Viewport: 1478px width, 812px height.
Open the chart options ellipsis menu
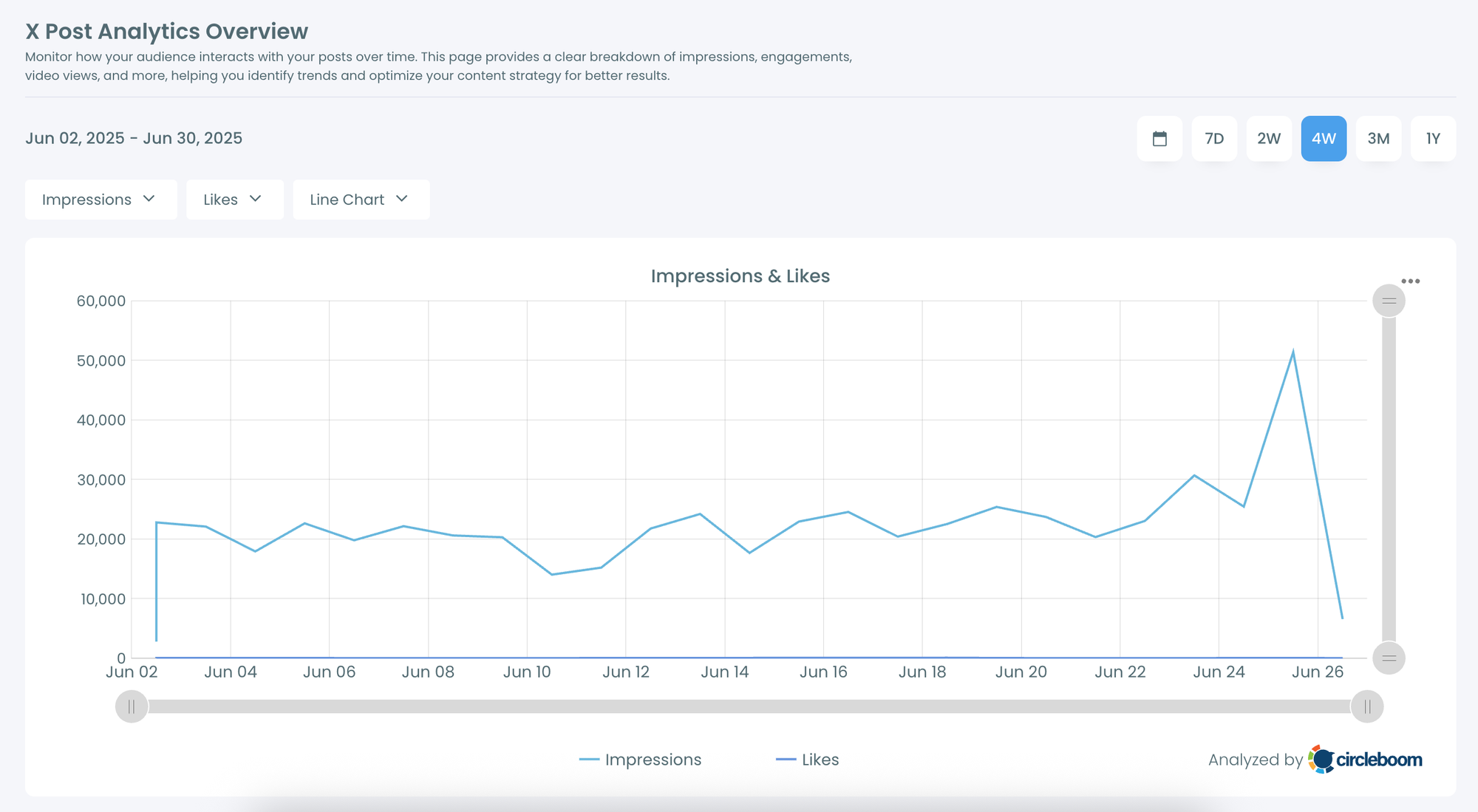pyautogui.click(x=1411, y=281)
